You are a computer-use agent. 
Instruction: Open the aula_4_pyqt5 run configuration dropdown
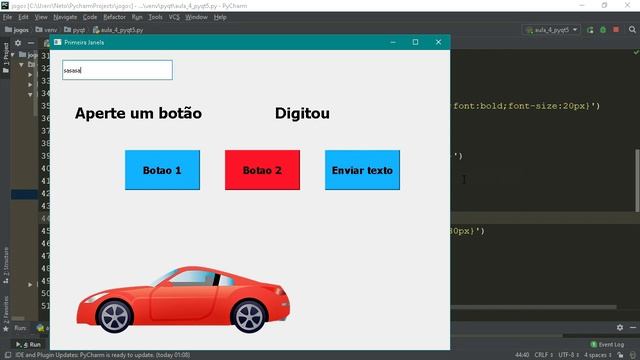(551, 30)
